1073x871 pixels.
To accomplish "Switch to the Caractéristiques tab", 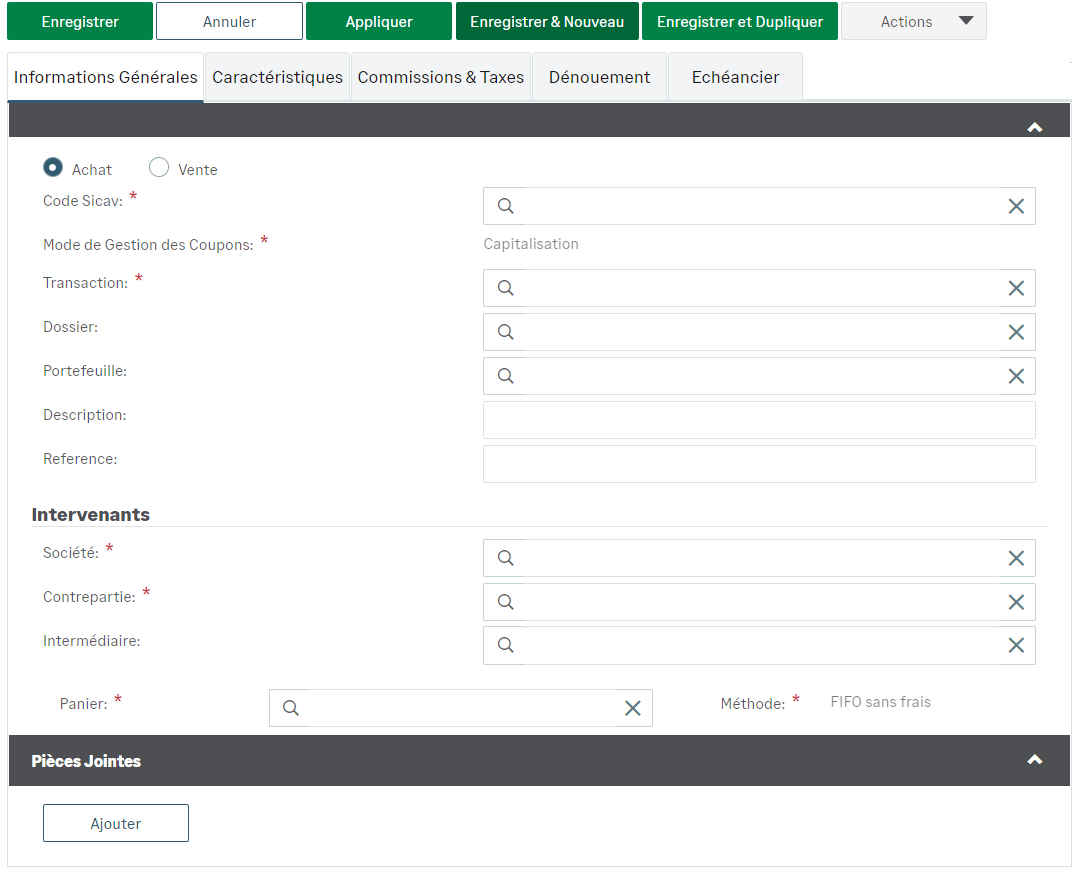I will (277, 77).
